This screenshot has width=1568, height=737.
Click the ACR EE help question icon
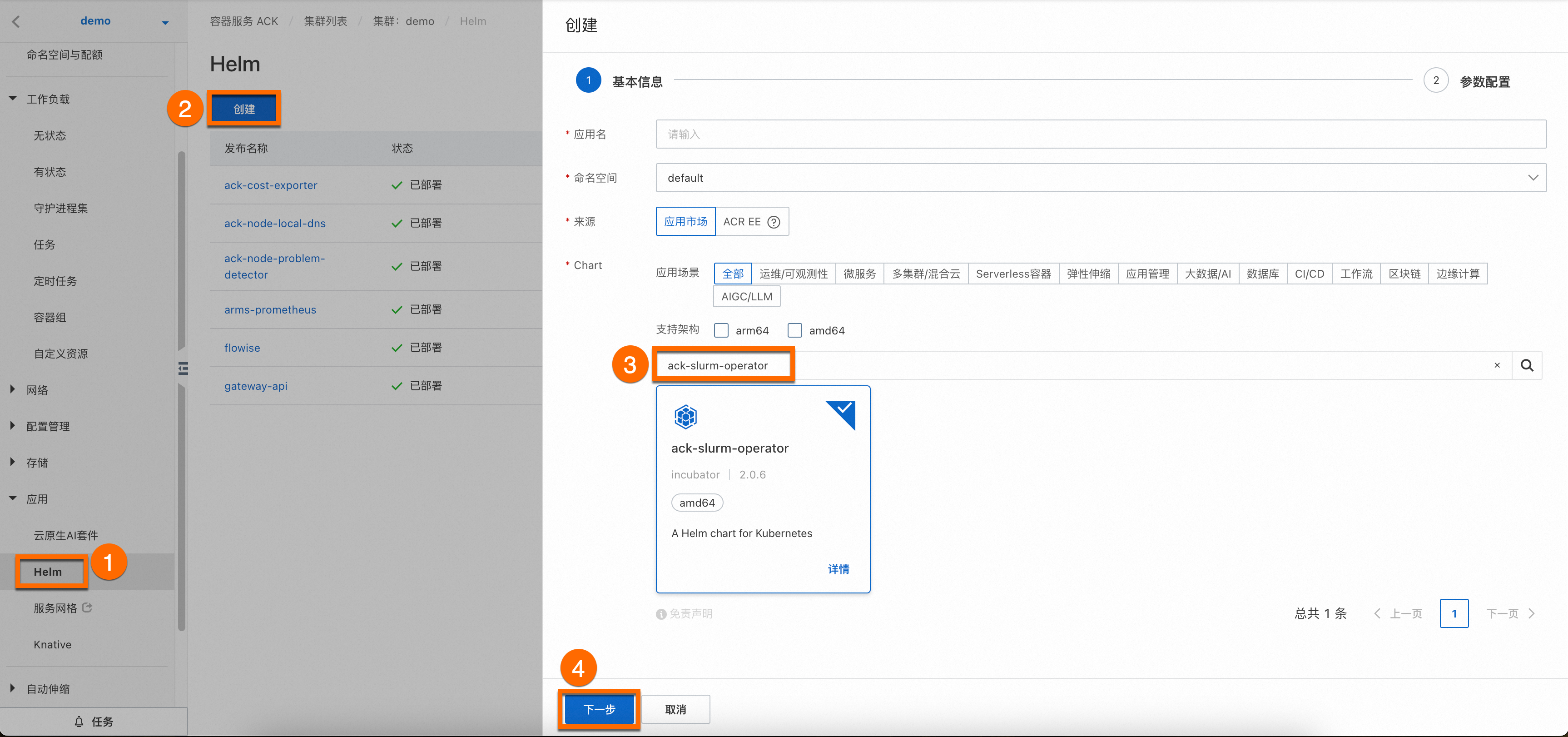(x=774, y=222)
